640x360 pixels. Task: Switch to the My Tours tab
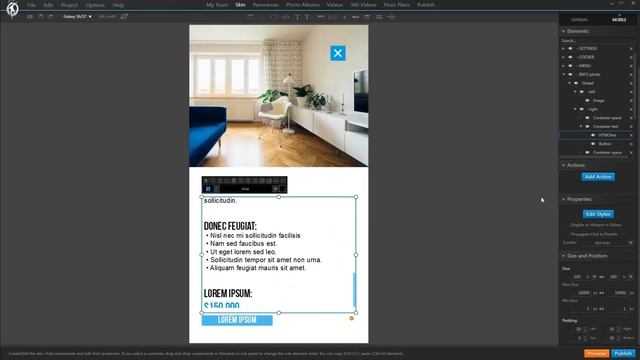coord(217,5)
